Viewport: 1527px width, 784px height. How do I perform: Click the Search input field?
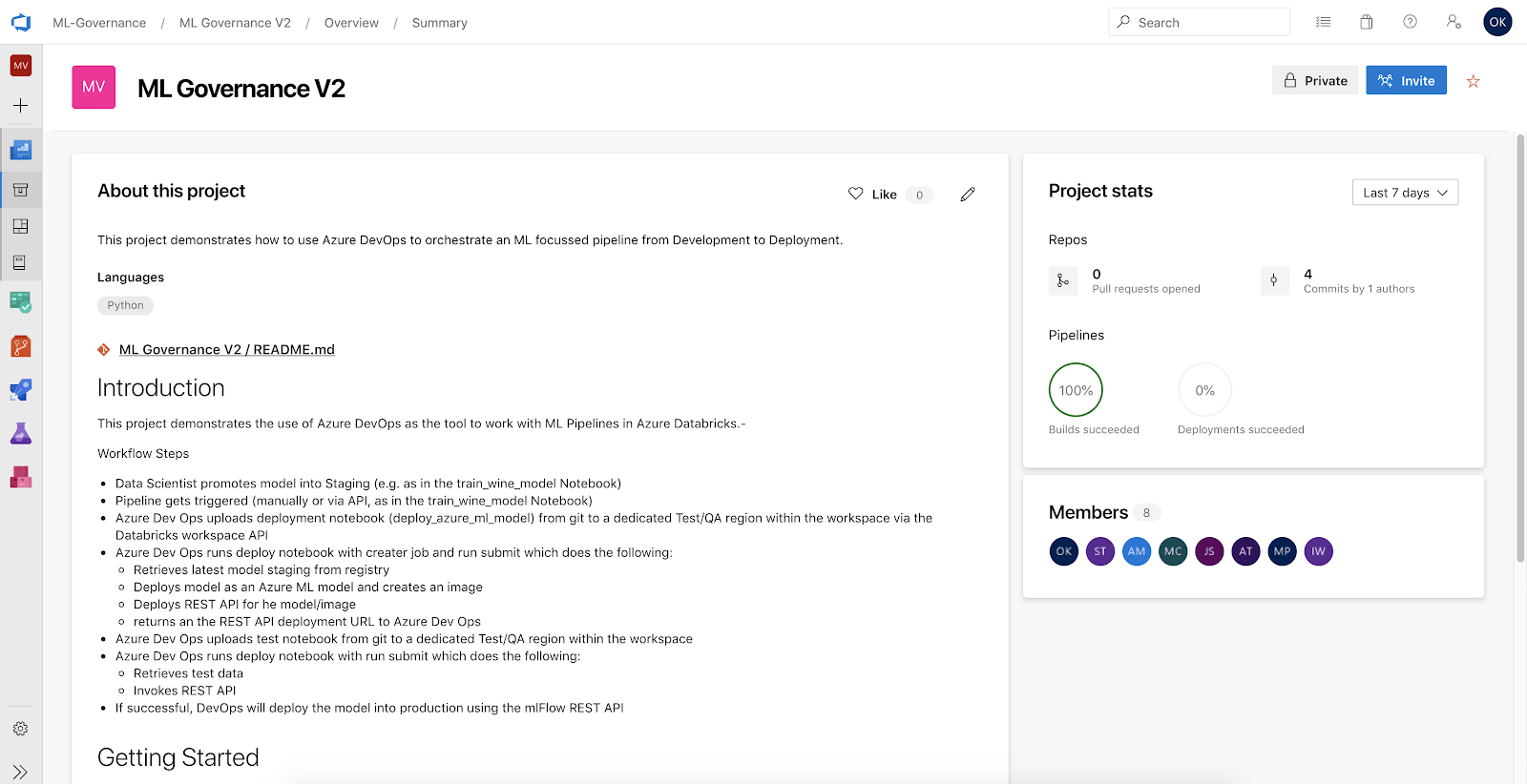click(x=1207, y=23)
